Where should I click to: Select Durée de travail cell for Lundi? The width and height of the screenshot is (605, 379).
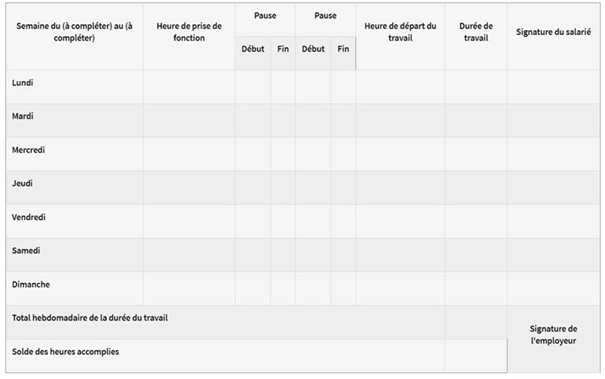[x=476, y=87]
